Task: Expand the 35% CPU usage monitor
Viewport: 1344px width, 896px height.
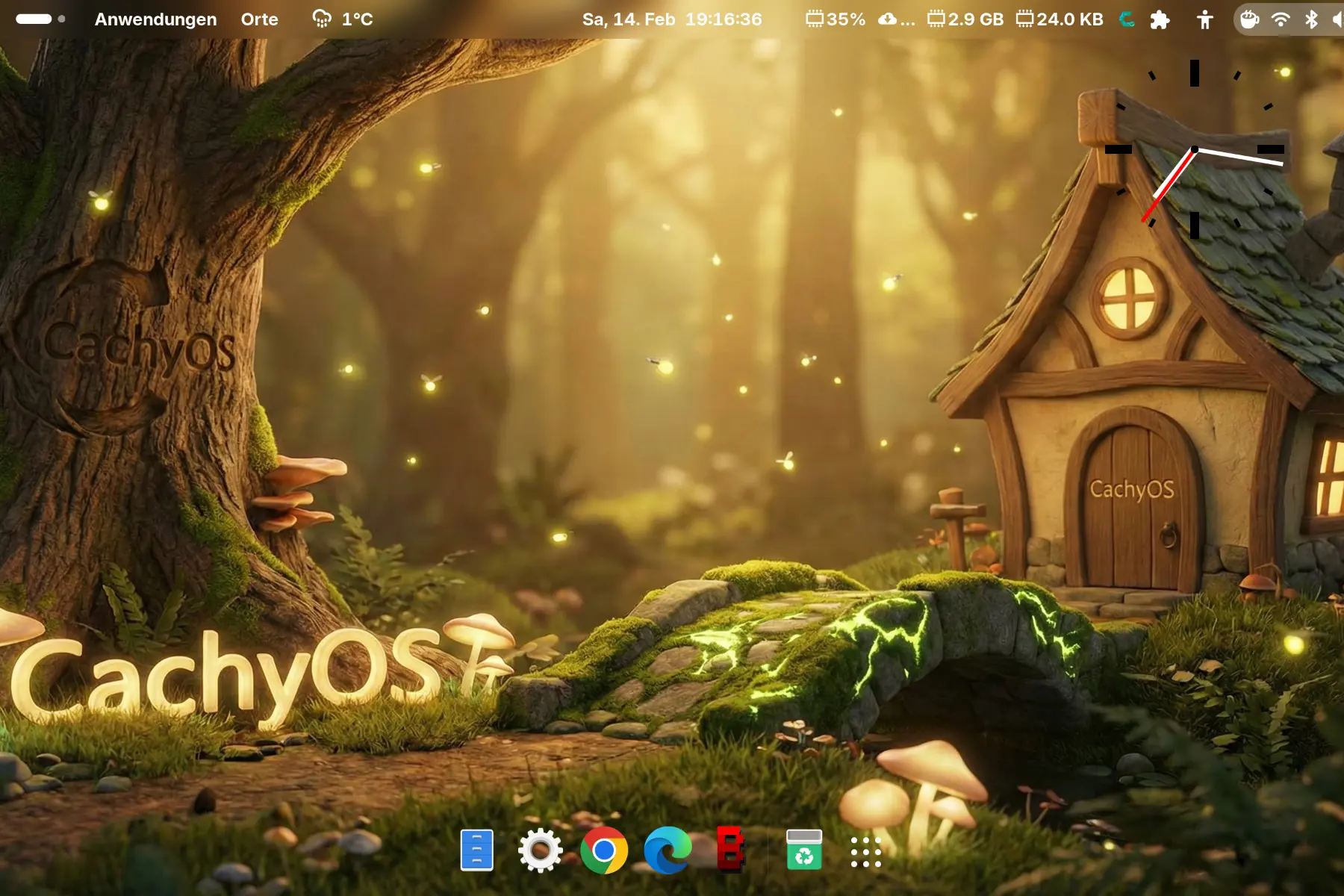Action: pyautogui.click(x=836, y=19)
